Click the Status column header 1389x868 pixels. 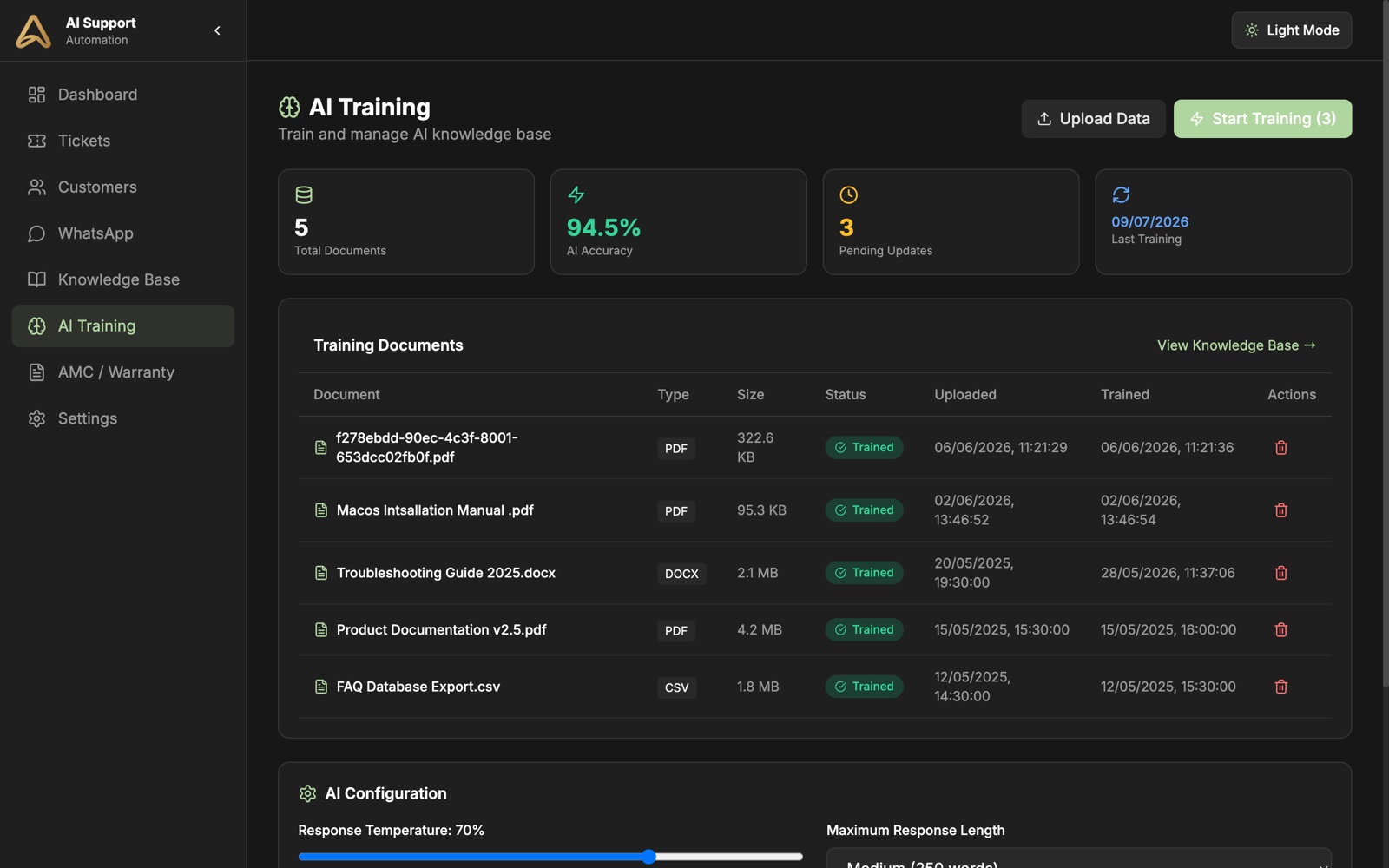point(846,394)
